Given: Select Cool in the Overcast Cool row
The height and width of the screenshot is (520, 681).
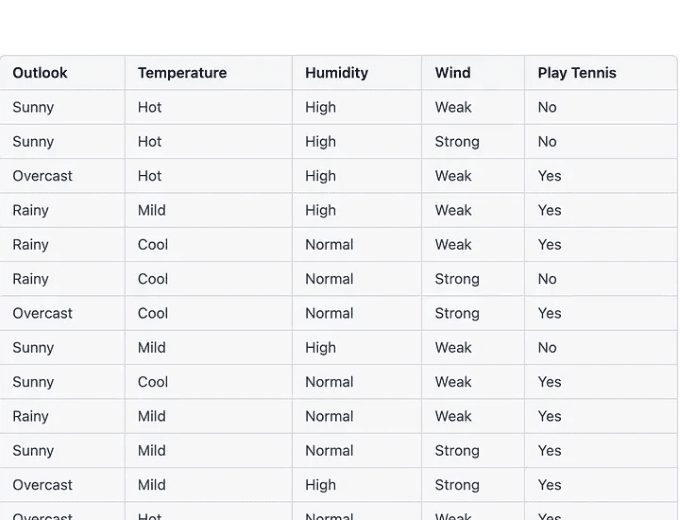Looking at the screenshot, I should click(x=152, y=313).
